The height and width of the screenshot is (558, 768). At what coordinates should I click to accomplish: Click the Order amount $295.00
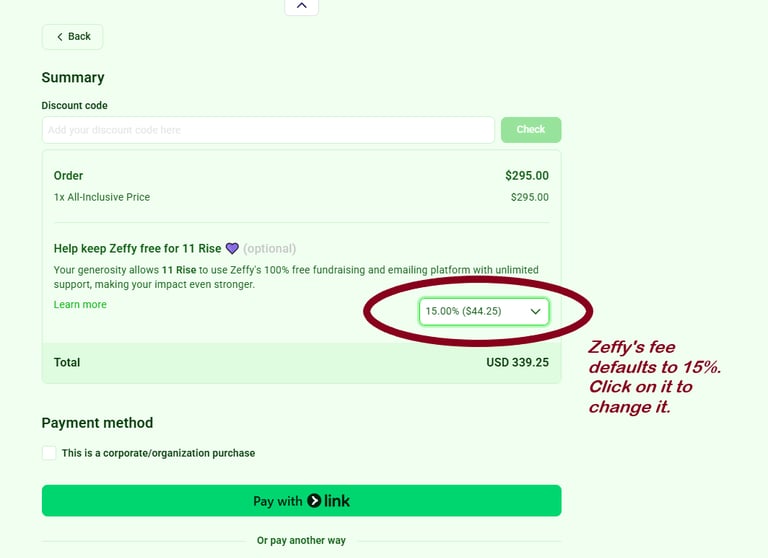pos(527,175)
